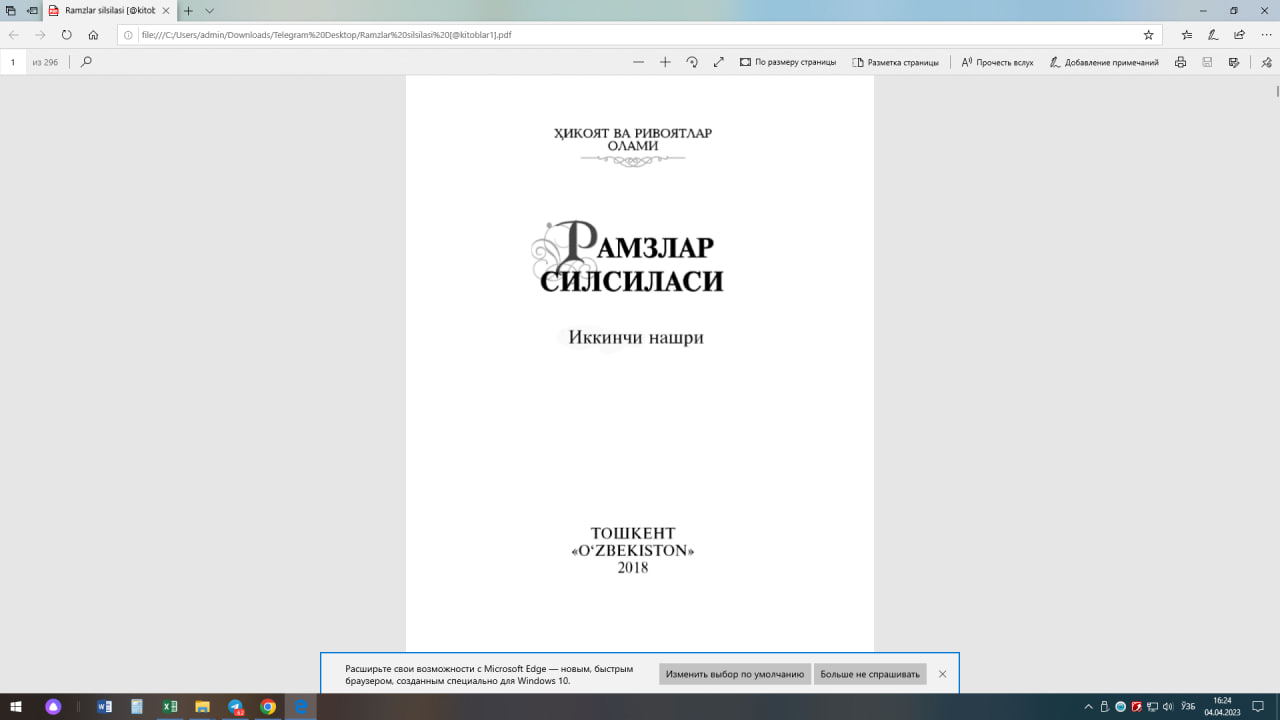This screenshot has height=720, width=1280.
Task: Show tab previews chevron
Action: point(209,10)
